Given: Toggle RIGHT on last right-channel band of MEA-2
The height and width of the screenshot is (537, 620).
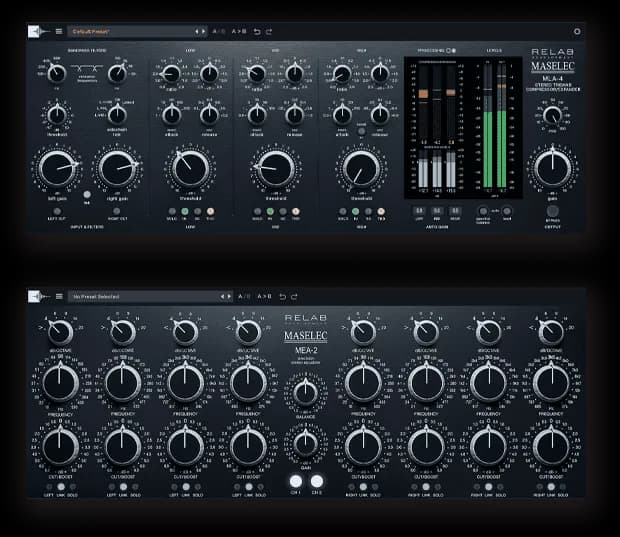Looking at the screenshot, I should point(539,487).
